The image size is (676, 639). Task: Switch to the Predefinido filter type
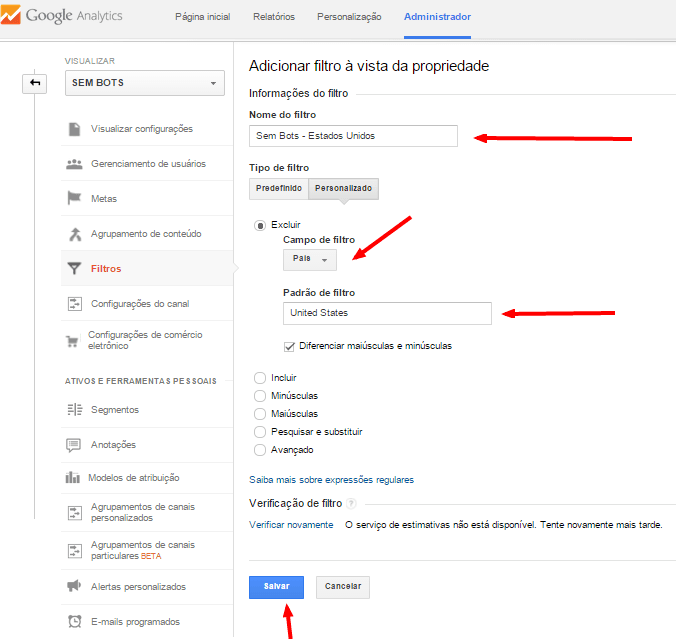click(x=279, y=188)
